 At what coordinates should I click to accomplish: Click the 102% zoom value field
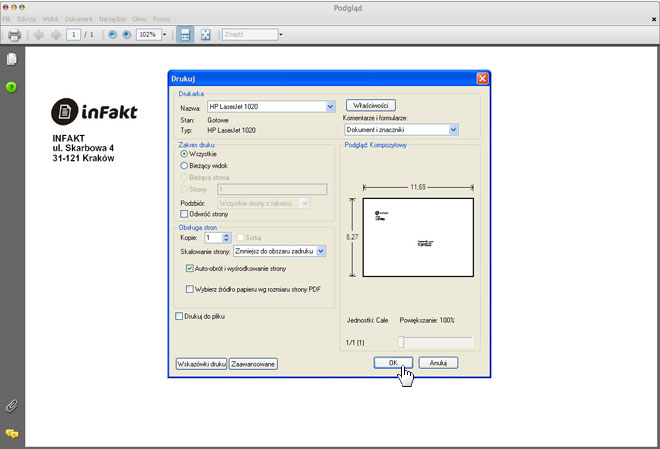click(149, 35)
